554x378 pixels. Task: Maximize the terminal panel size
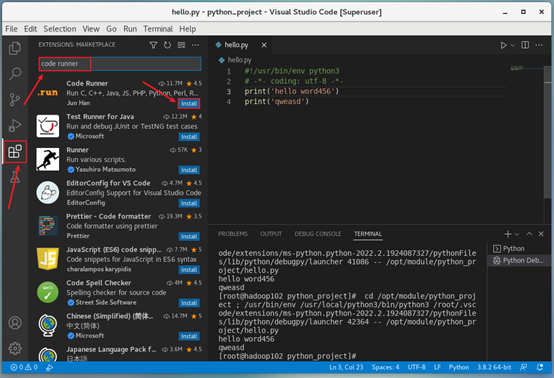529,234
